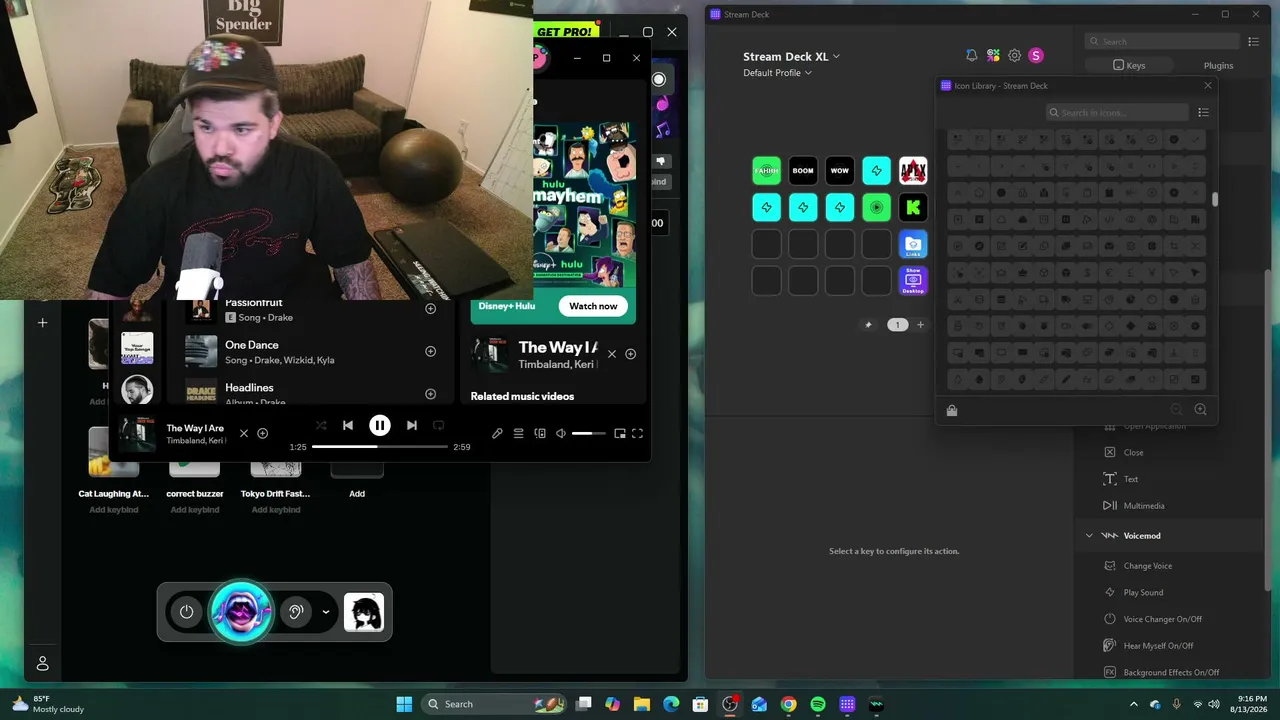Open the Default Profile dropdown

point(778,73)
